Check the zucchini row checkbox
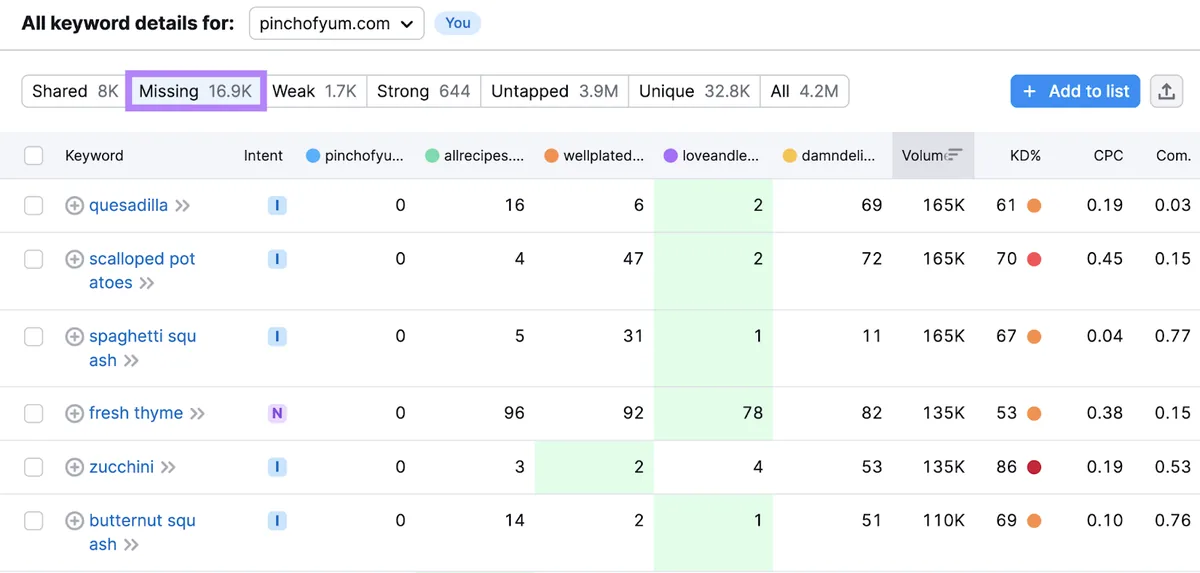 34,467
